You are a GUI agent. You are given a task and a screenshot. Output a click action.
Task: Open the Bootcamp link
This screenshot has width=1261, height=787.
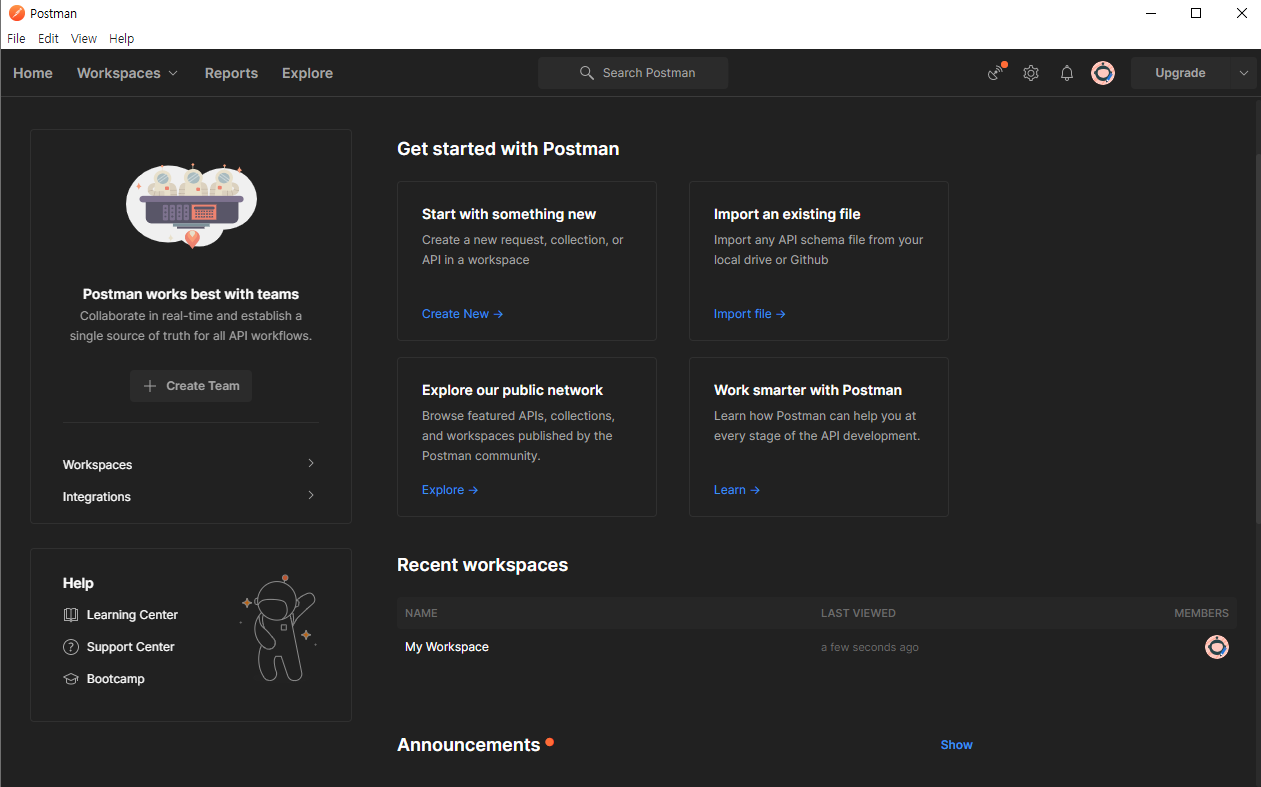pyautogui.click(x=115, y=679)
